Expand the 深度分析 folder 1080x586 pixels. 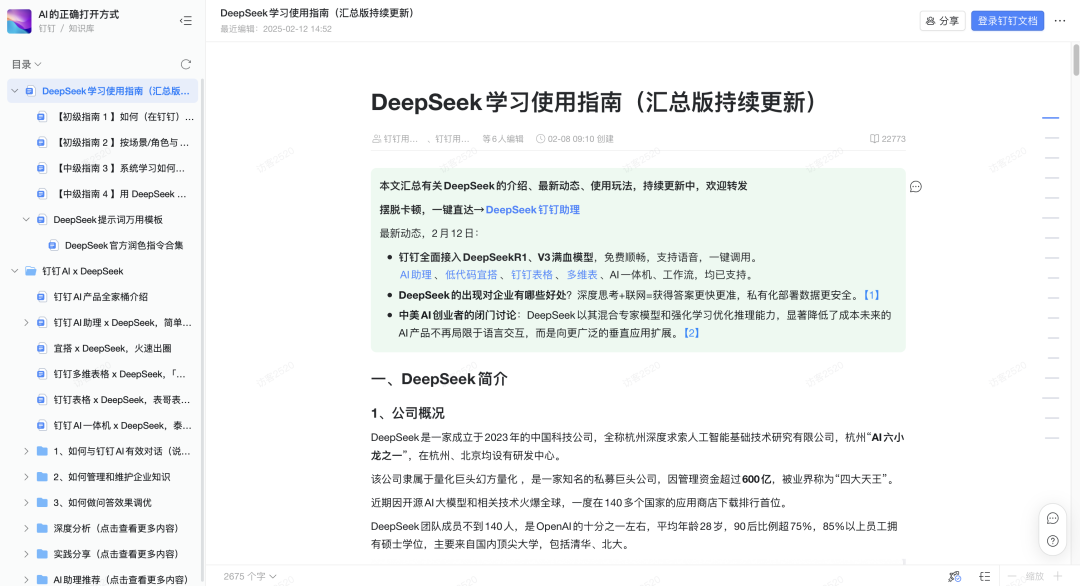click(x=26, y=528)
